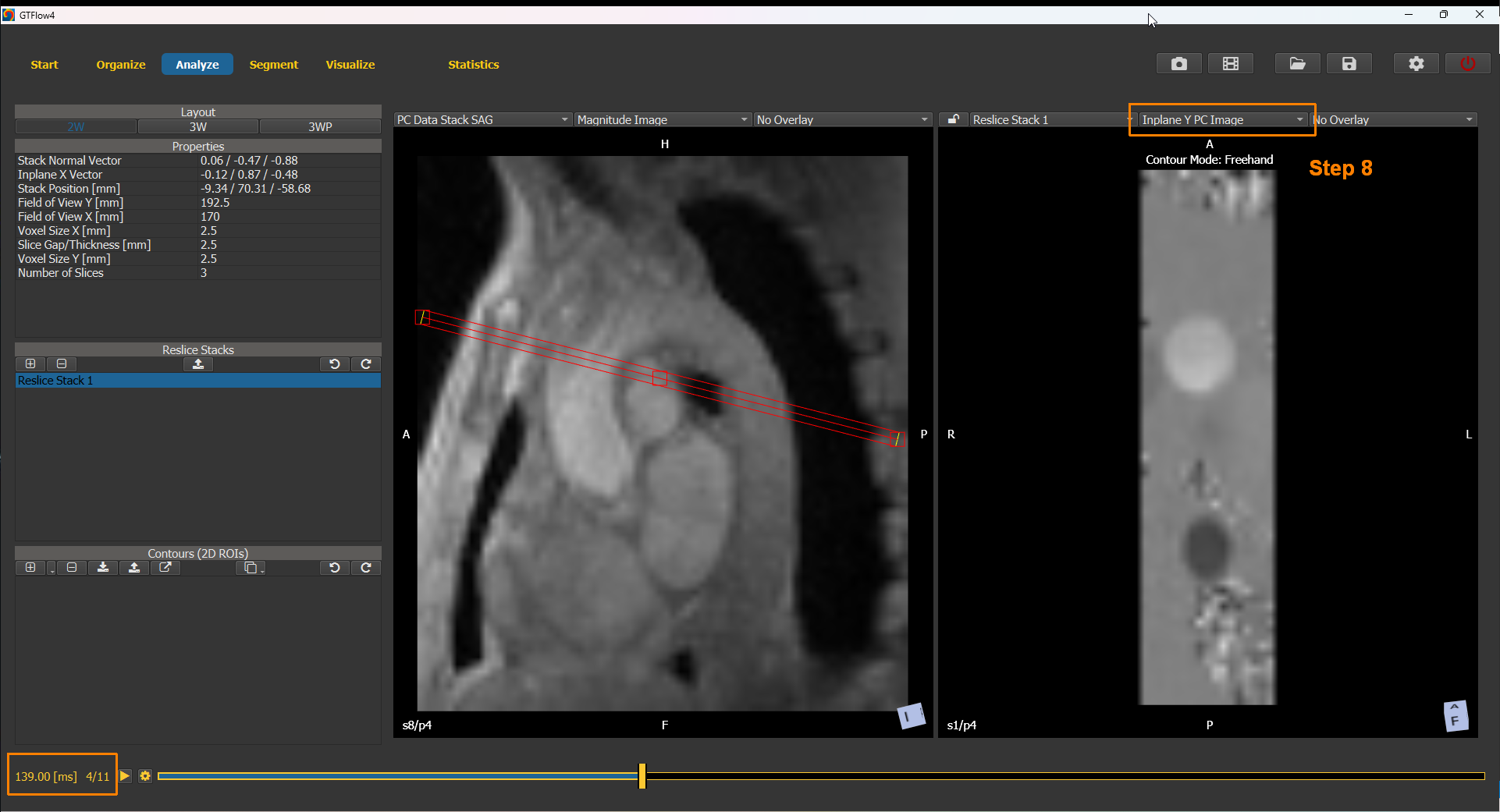Image resolution: width=1500 pixels, height=812 pixels.
Task: Open right viewer No Overlay dropdown
Action: click(x=1394, y=119)
